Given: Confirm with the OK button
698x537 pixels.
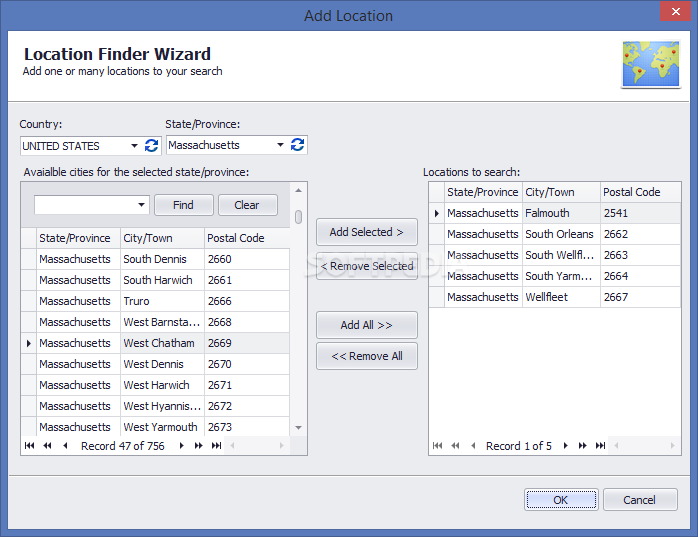Looking at the screenshot, I should tap(561, 500).
